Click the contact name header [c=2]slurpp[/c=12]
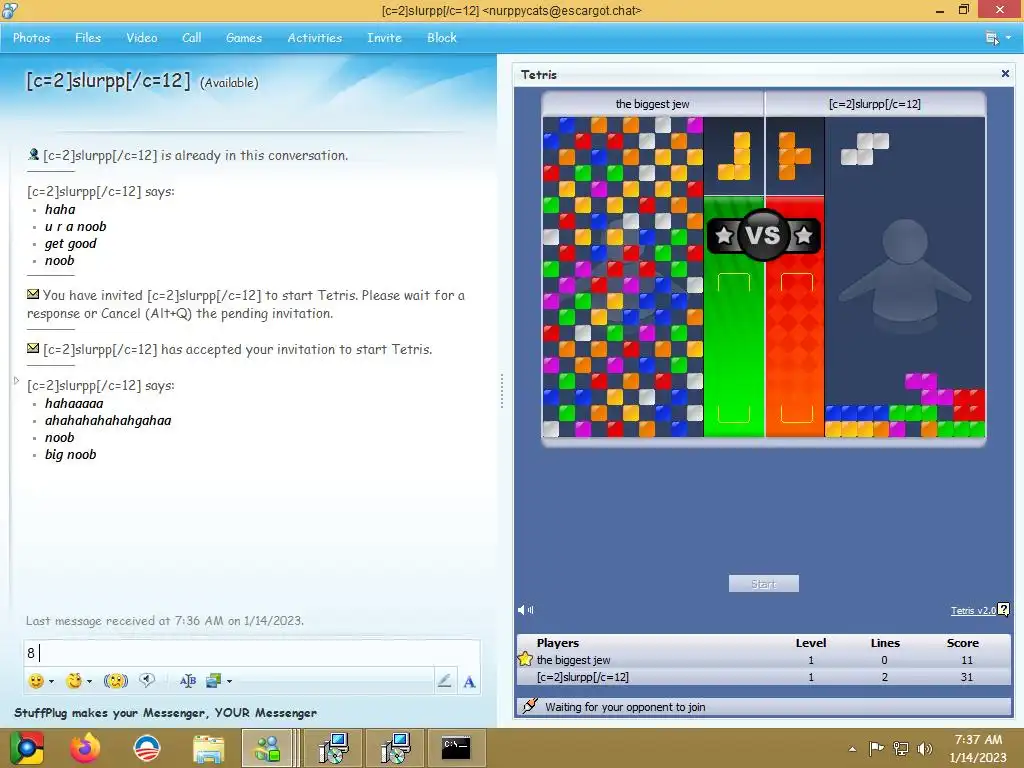The height and width of the screenshot is (768, 1024). click(108, 81)
